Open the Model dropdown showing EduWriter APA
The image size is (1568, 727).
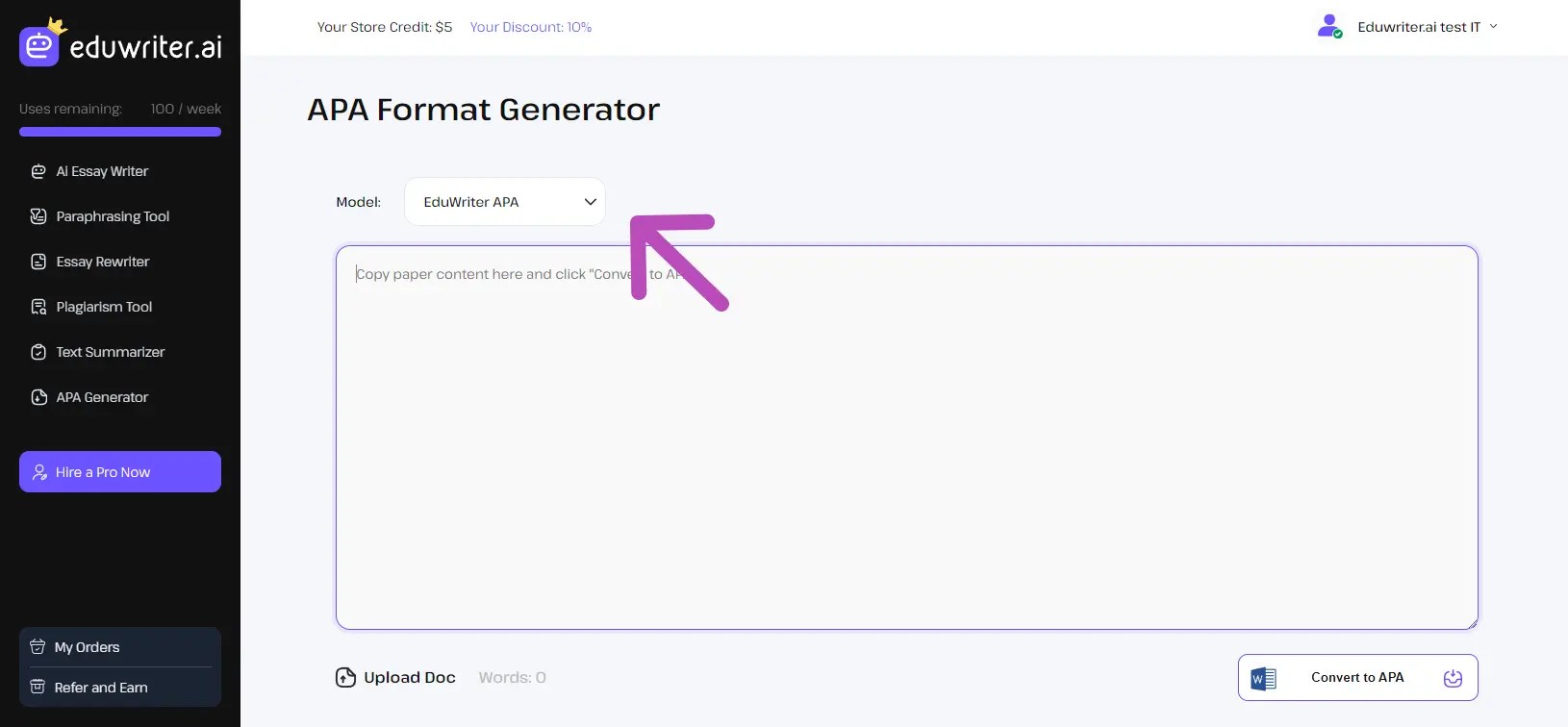[505, 202]
